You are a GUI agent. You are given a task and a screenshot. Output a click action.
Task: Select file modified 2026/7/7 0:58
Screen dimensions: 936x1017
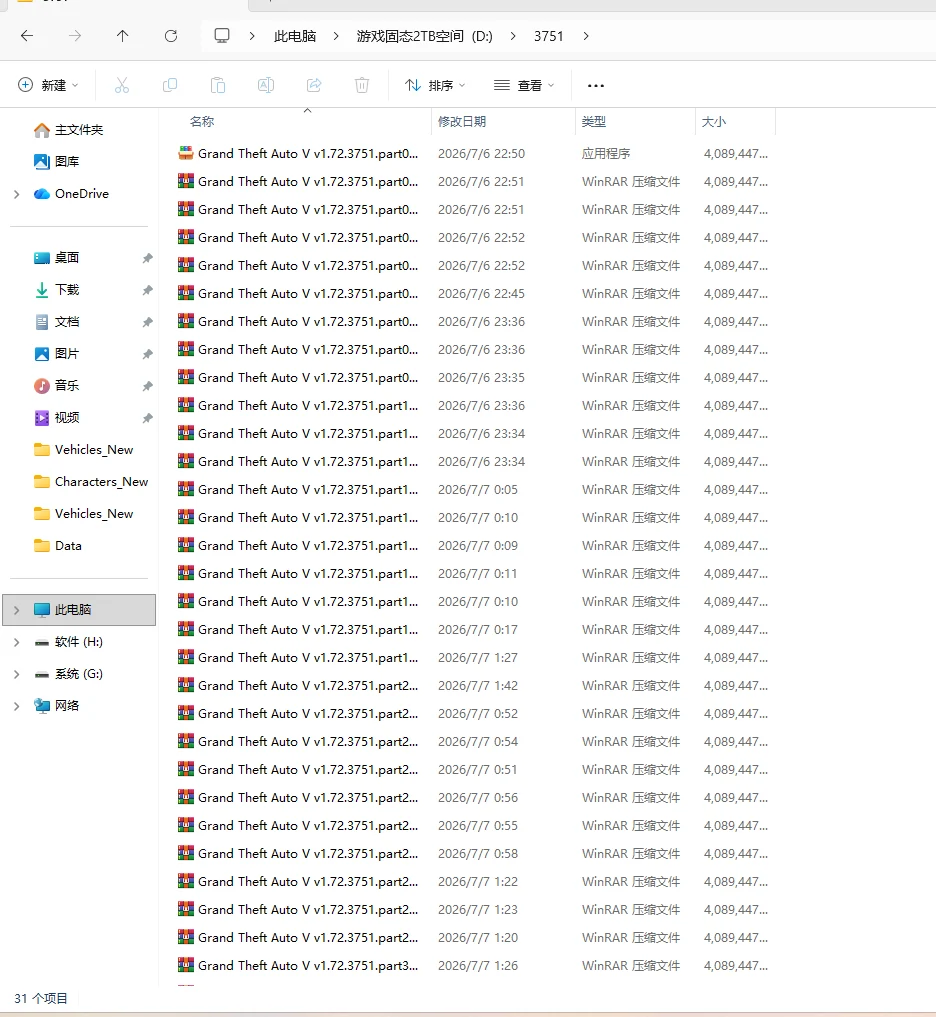coord(474,854)
